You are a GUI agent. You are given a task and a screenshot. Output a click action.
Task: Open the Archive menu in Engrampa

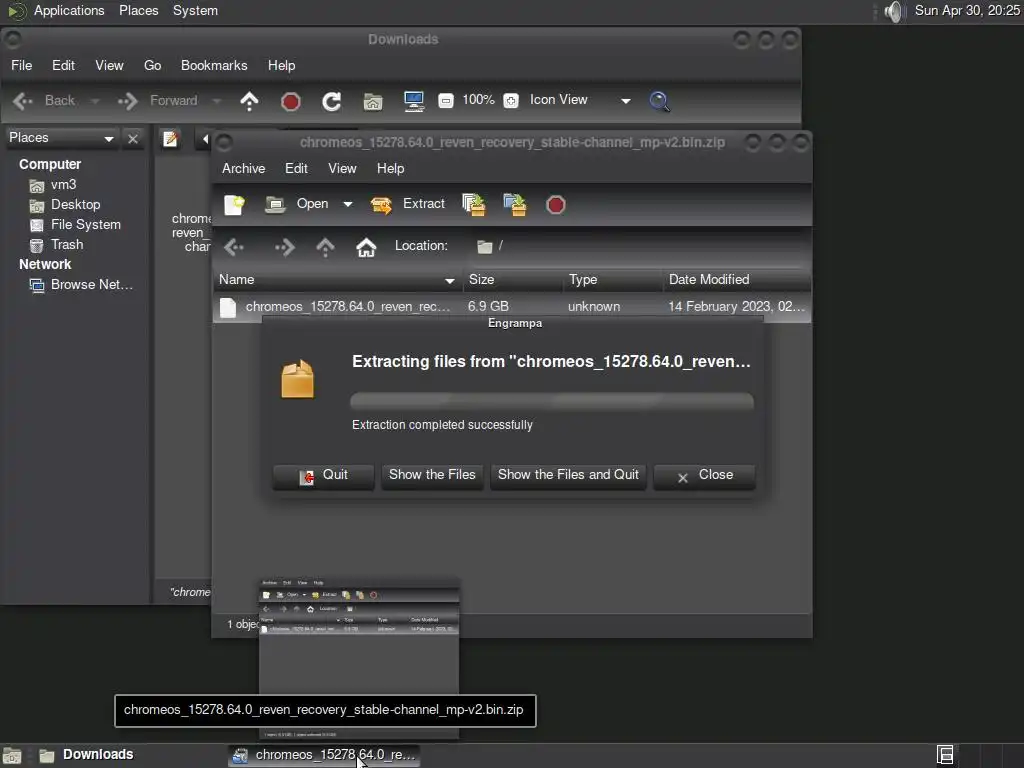(244, 168)
